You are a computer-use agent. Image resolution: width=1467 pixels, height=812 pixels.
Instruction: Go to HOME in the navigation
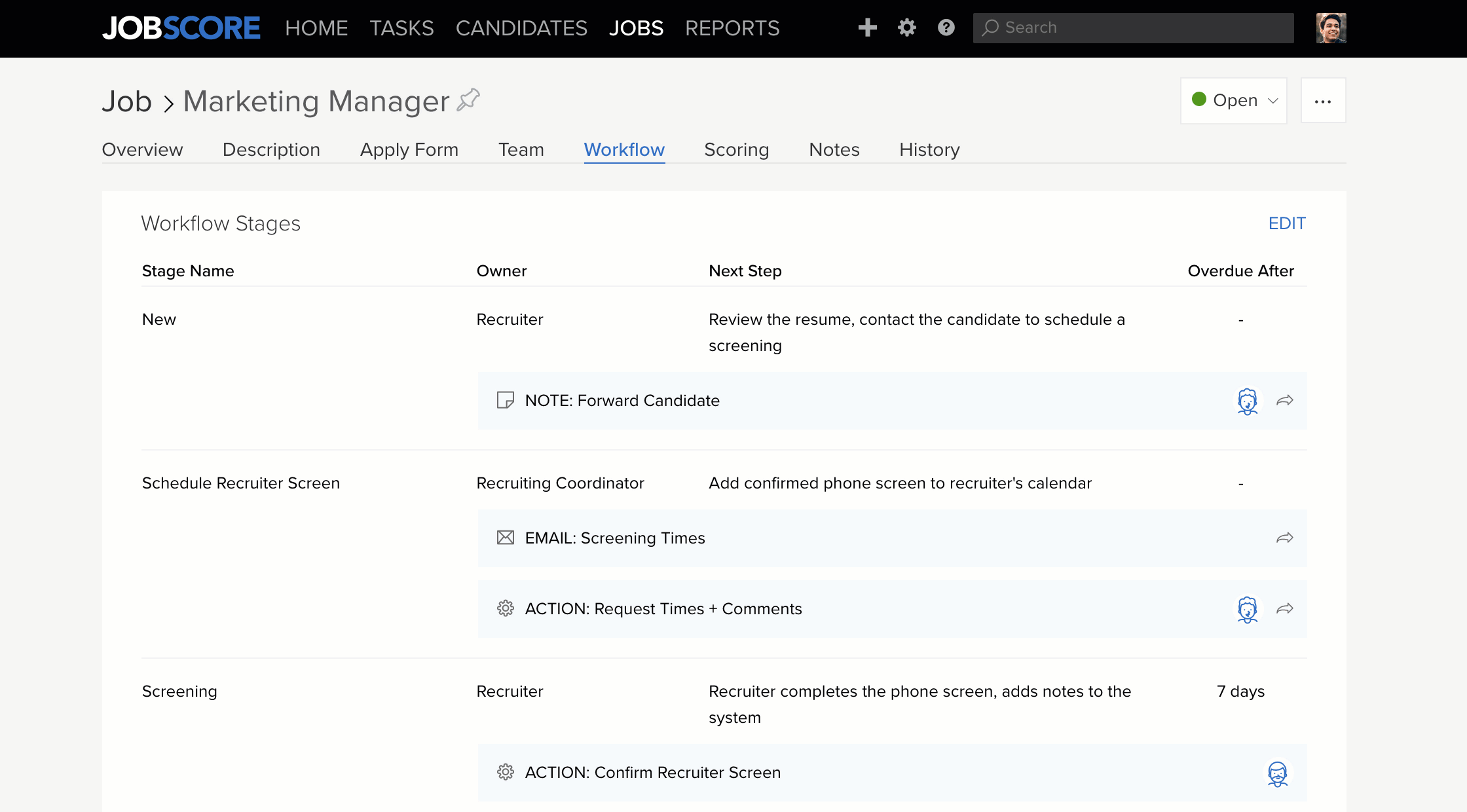(x=316, y=28)
